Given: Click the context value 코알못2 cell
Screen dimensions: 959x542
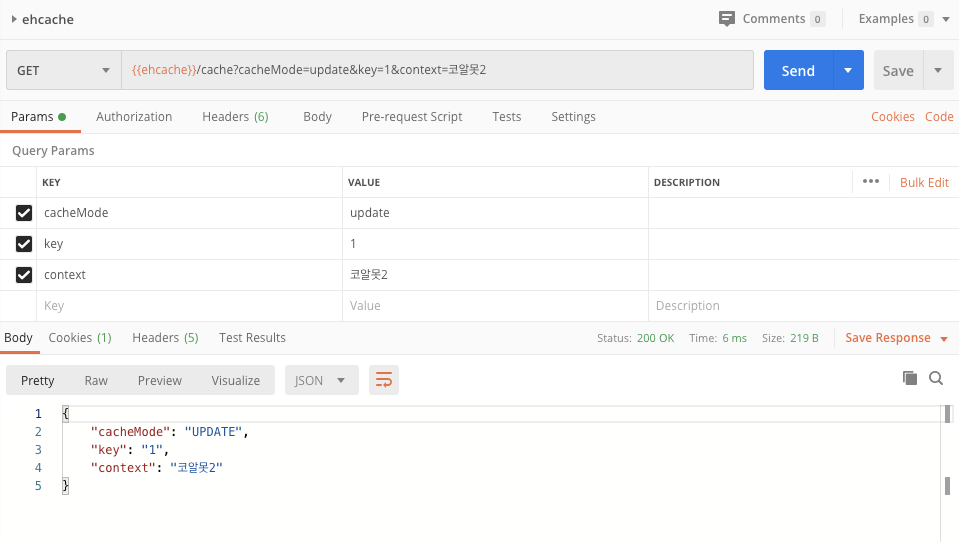Looking at the screenshot, I should [x=495, y=275].
